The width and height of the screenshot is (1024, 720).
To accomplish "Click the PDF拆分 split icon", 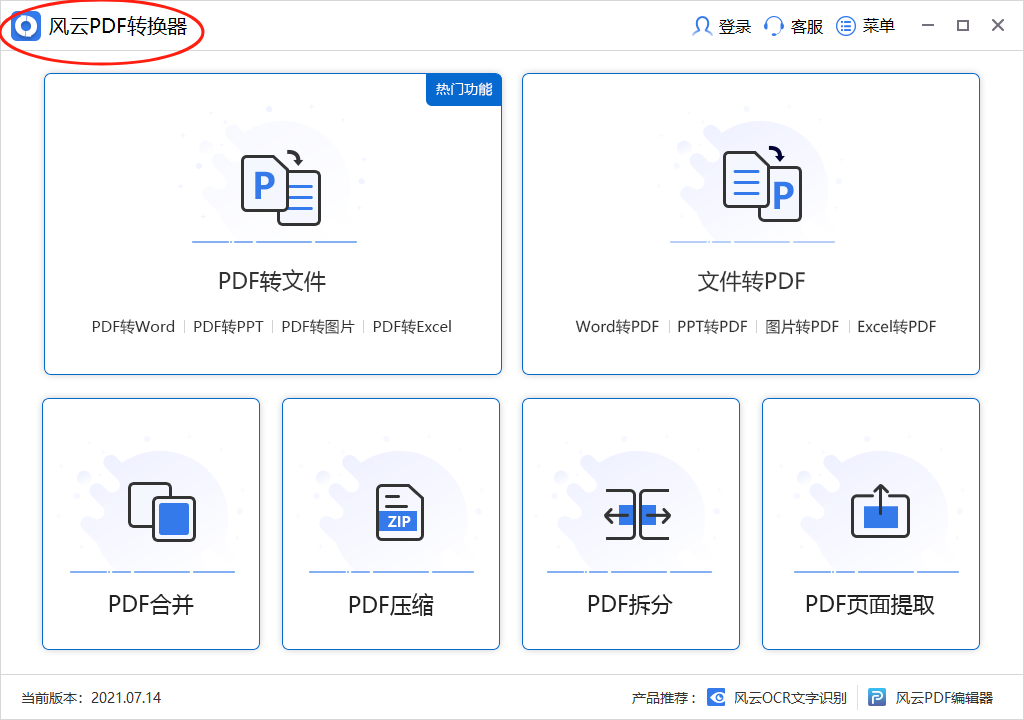I will [637, 515].
